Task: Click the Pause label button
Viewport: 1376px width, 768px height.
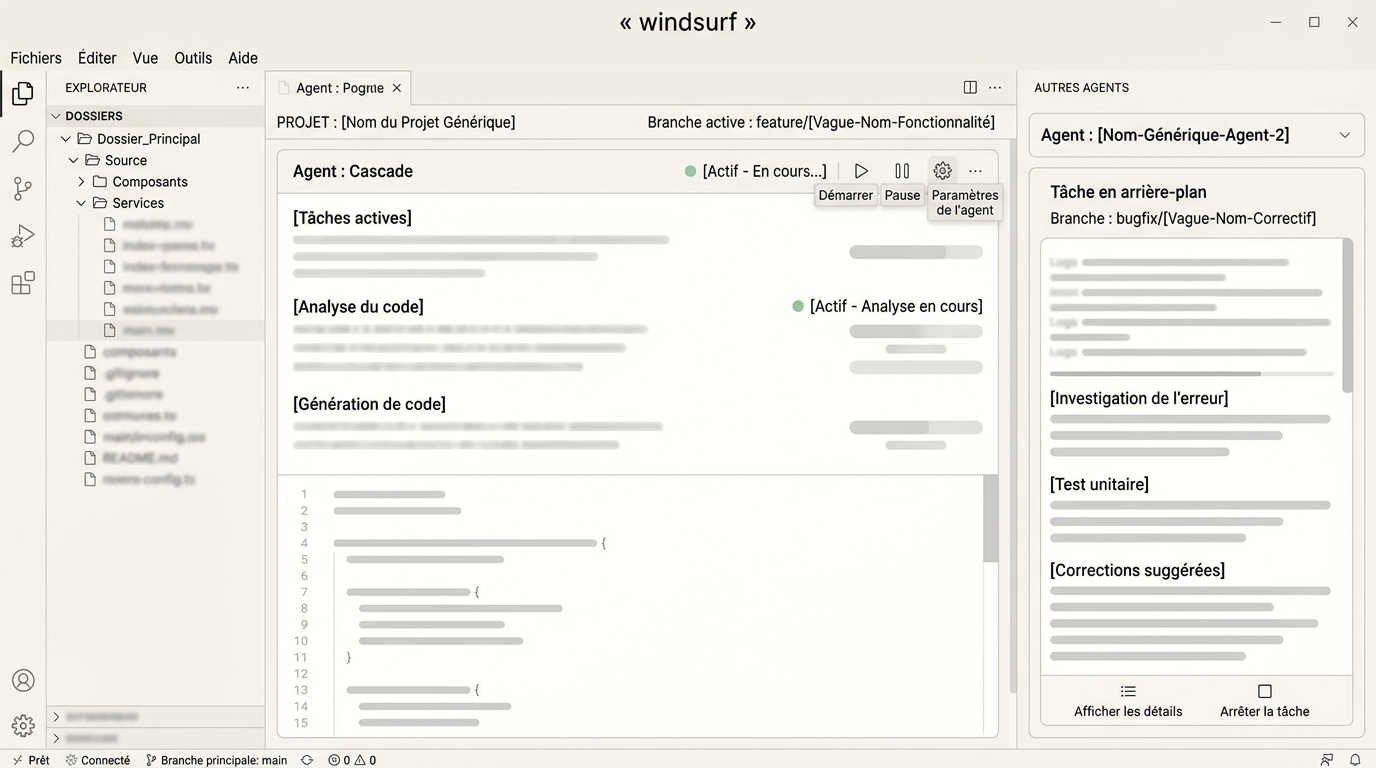Action: [902, 195]
